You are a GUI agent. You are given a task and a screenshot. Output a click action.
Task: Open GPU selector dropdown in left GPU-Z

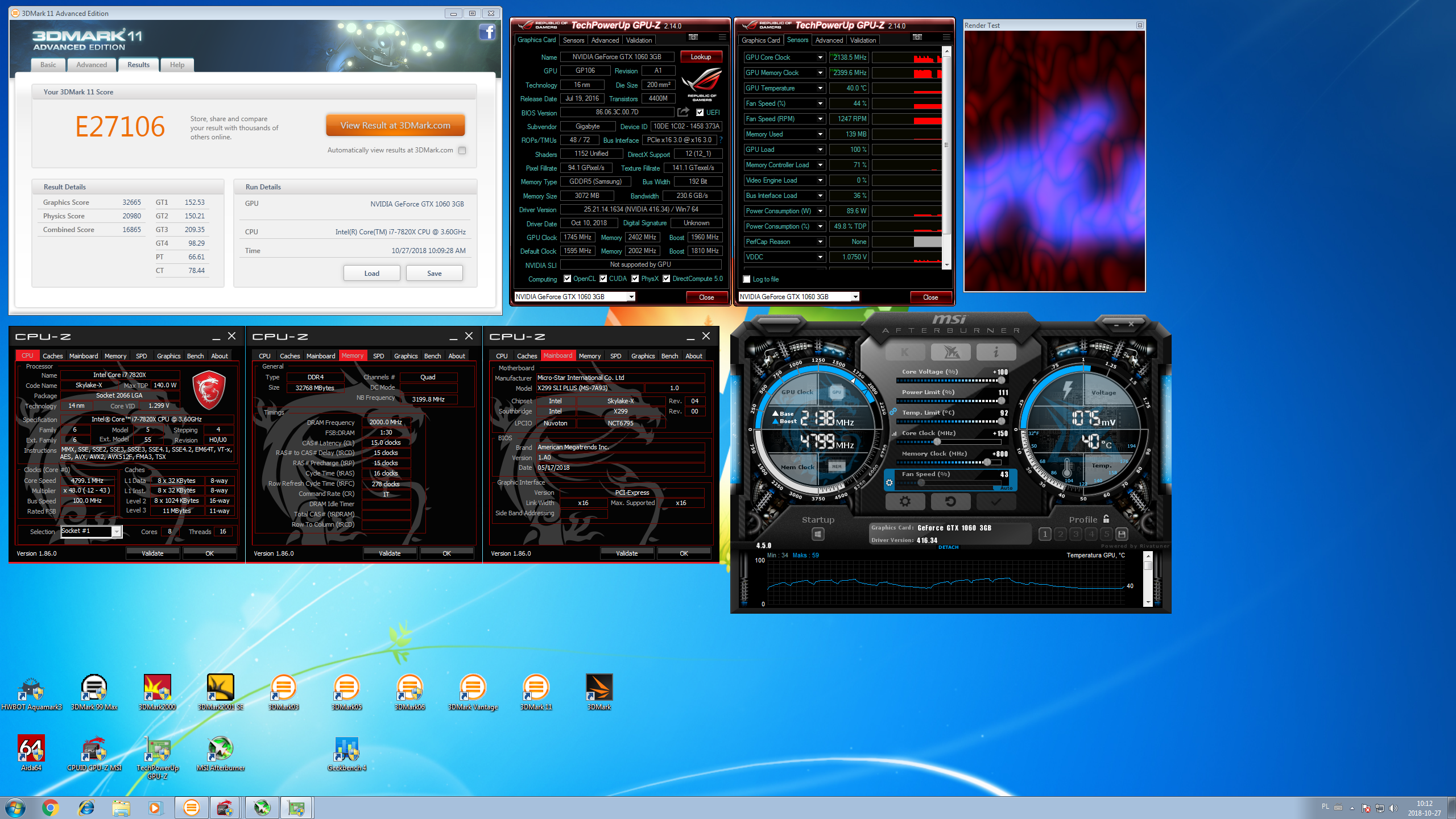coord(631,297)
